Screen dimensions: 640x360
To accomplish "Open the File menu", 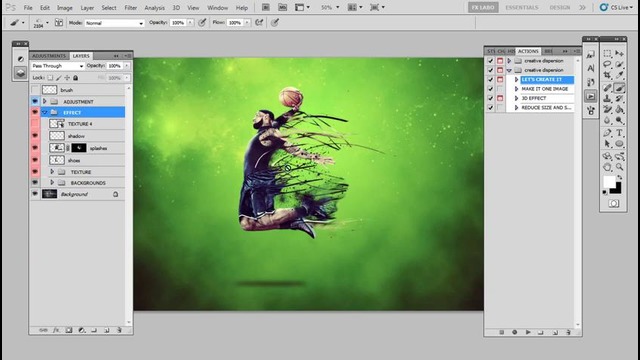I will tap(28, 8).
